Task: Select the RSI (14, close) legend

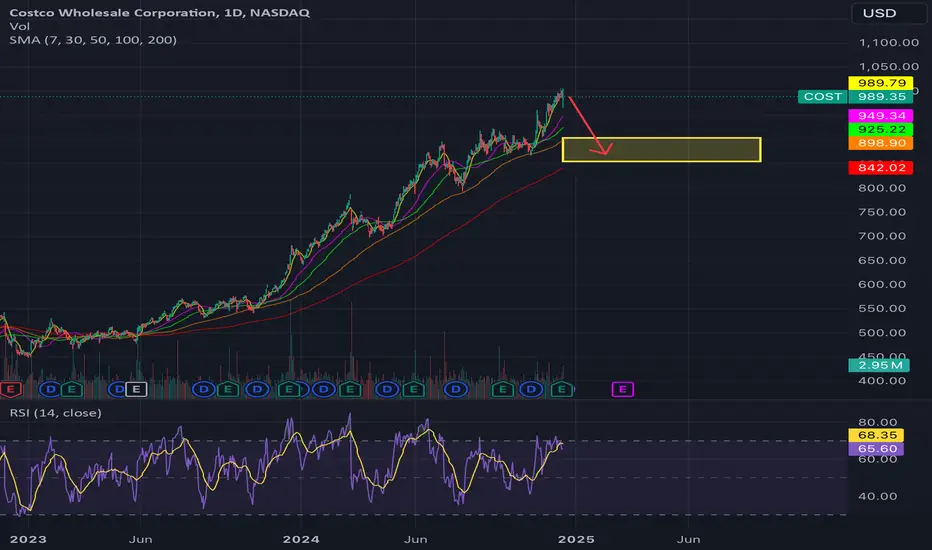Action: [x=55, y=413]
